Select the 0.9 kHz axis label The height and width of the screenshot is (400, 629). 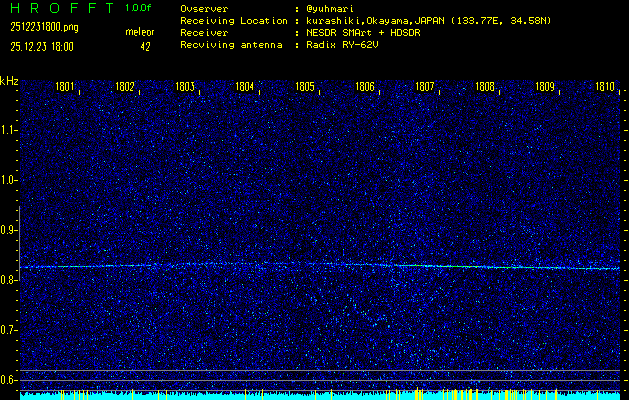[9, 230]
